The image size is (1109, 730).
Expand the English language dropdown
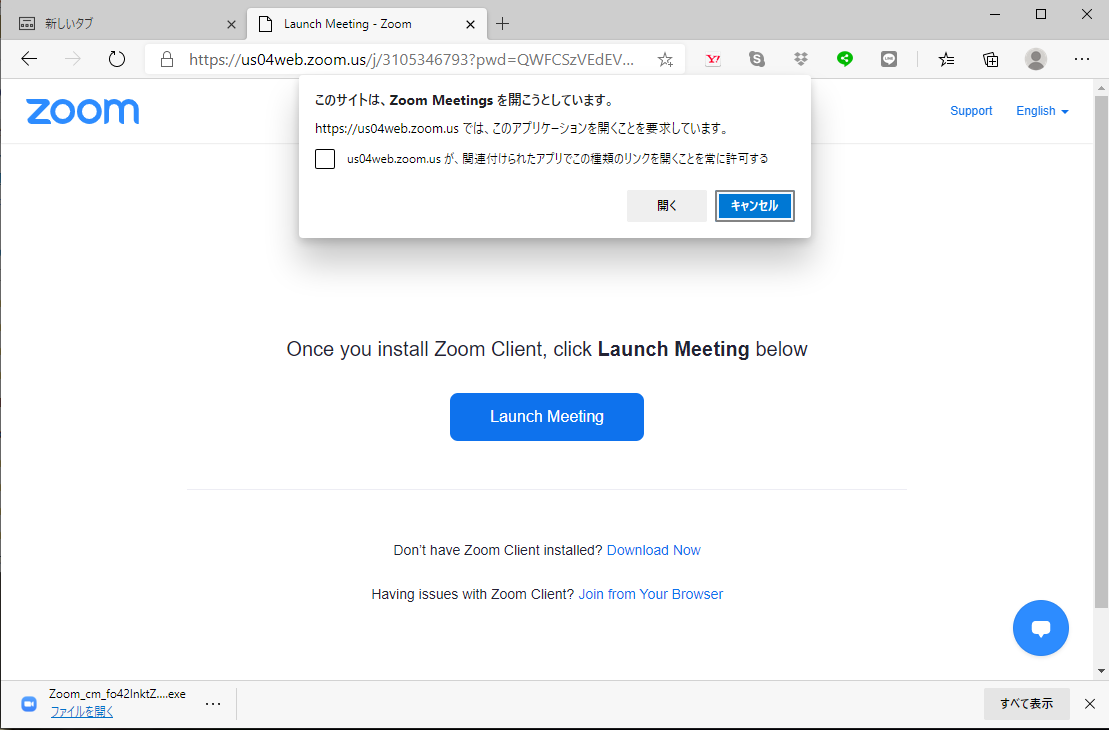pos(1043,111)
